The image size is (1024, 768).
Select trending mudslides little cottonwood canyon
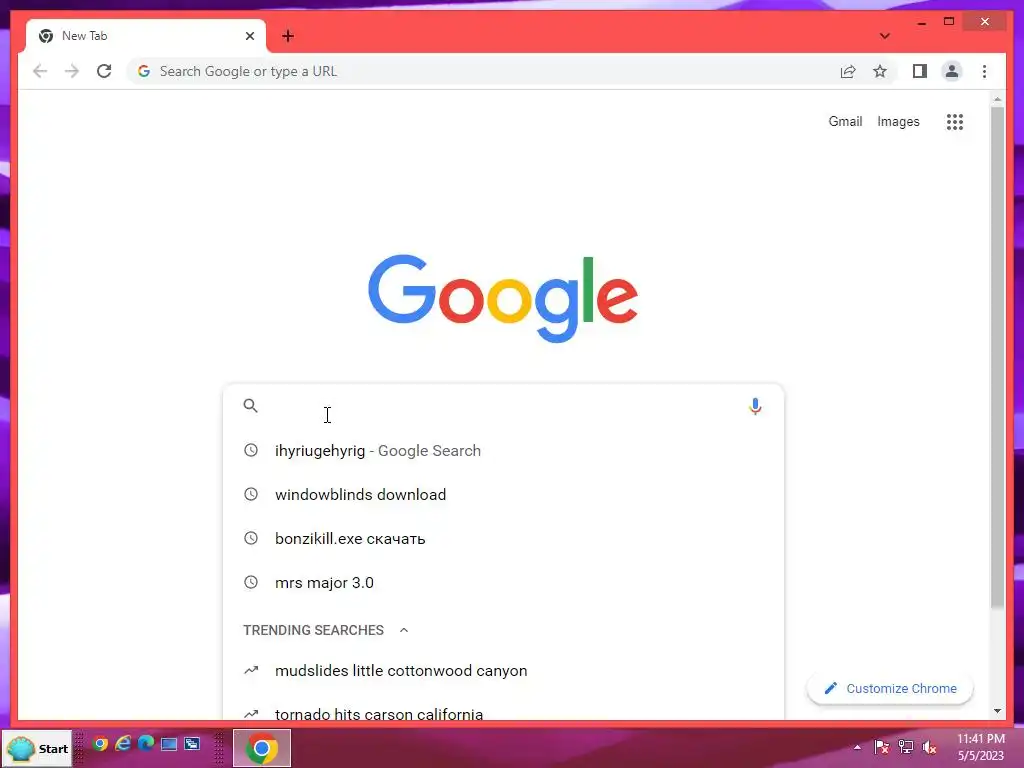coord(503,671)
